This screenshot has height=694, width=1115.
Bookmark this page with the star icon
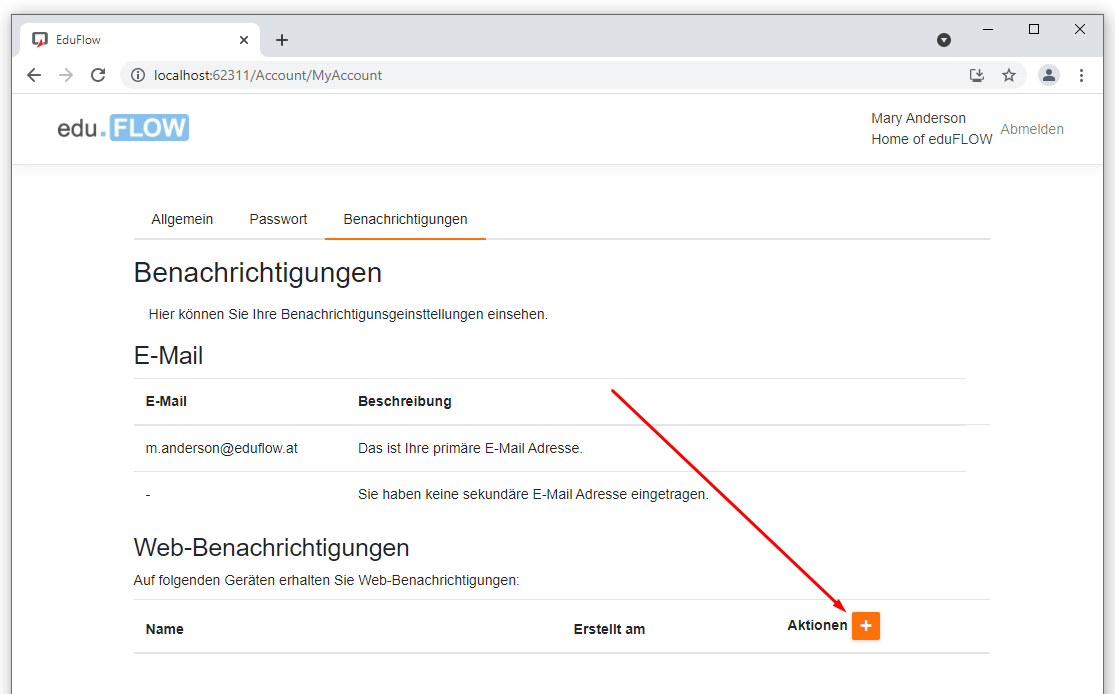pos(1009,75)
